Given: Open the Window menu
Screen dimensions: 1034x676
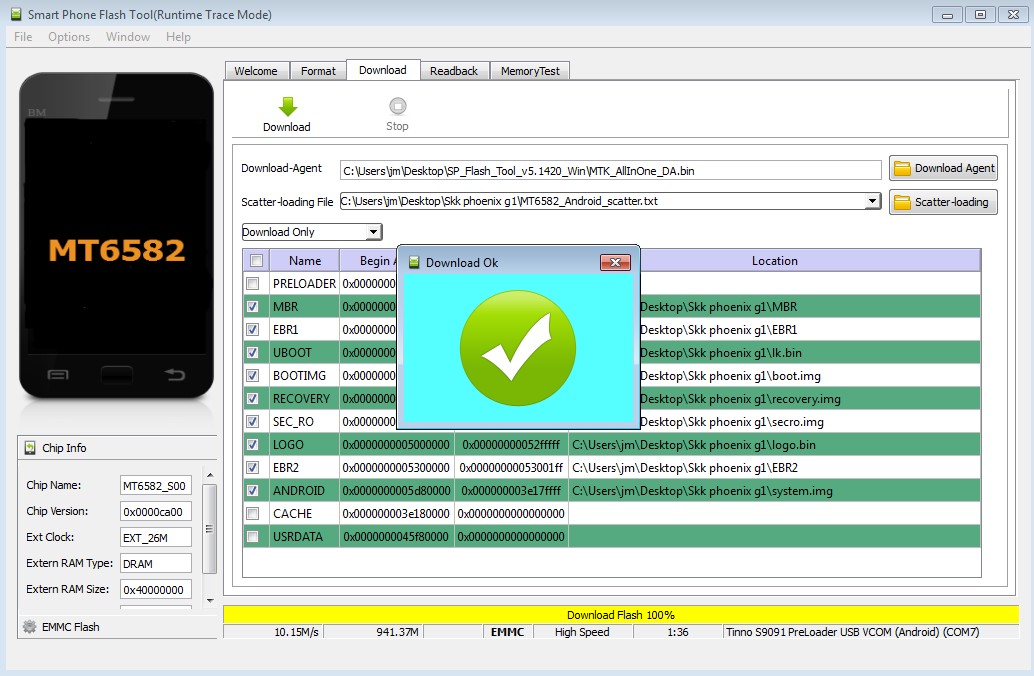Looking at the screenshot, I should click(x=128, y=37).
